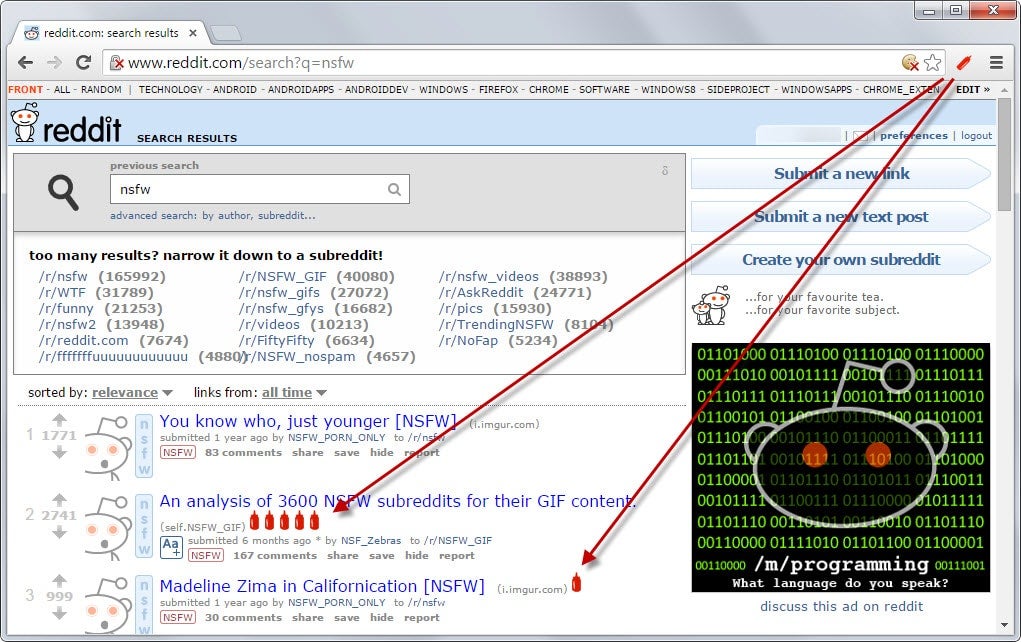
Task: Click the browser forward arrow
Action: (x=55, y=63)
